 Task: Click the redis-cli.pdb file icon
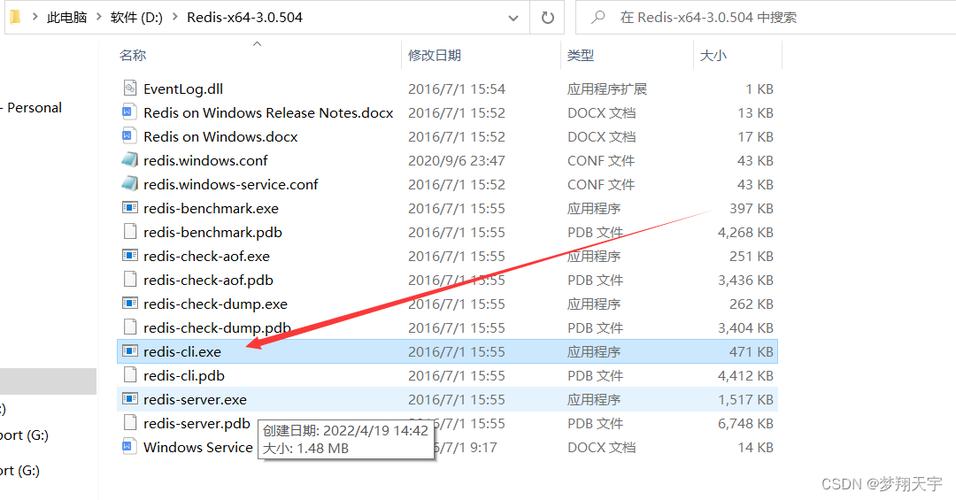(129, 375)
